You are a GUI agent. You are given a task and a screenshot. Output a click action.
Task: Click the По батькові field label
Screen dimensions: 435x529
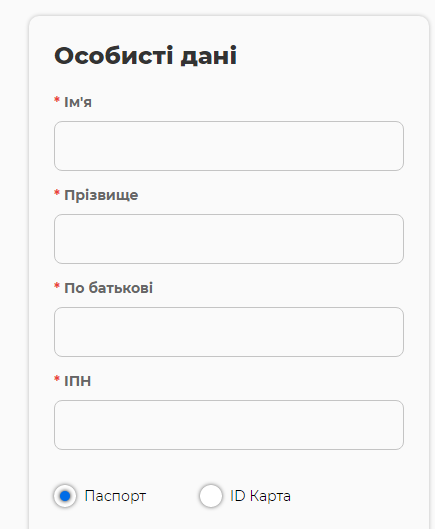pos(108,288)
